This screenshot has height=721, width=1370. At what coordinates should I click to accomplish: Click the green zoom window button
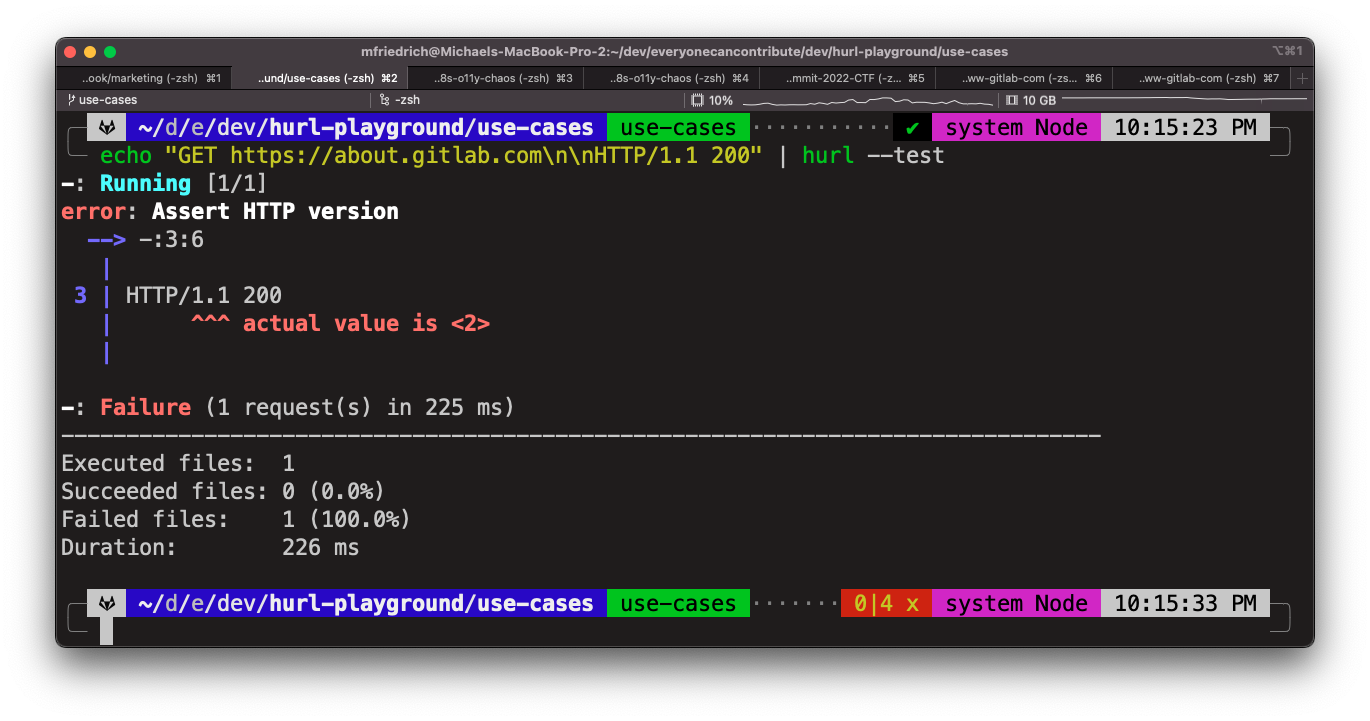coord(110,52)
